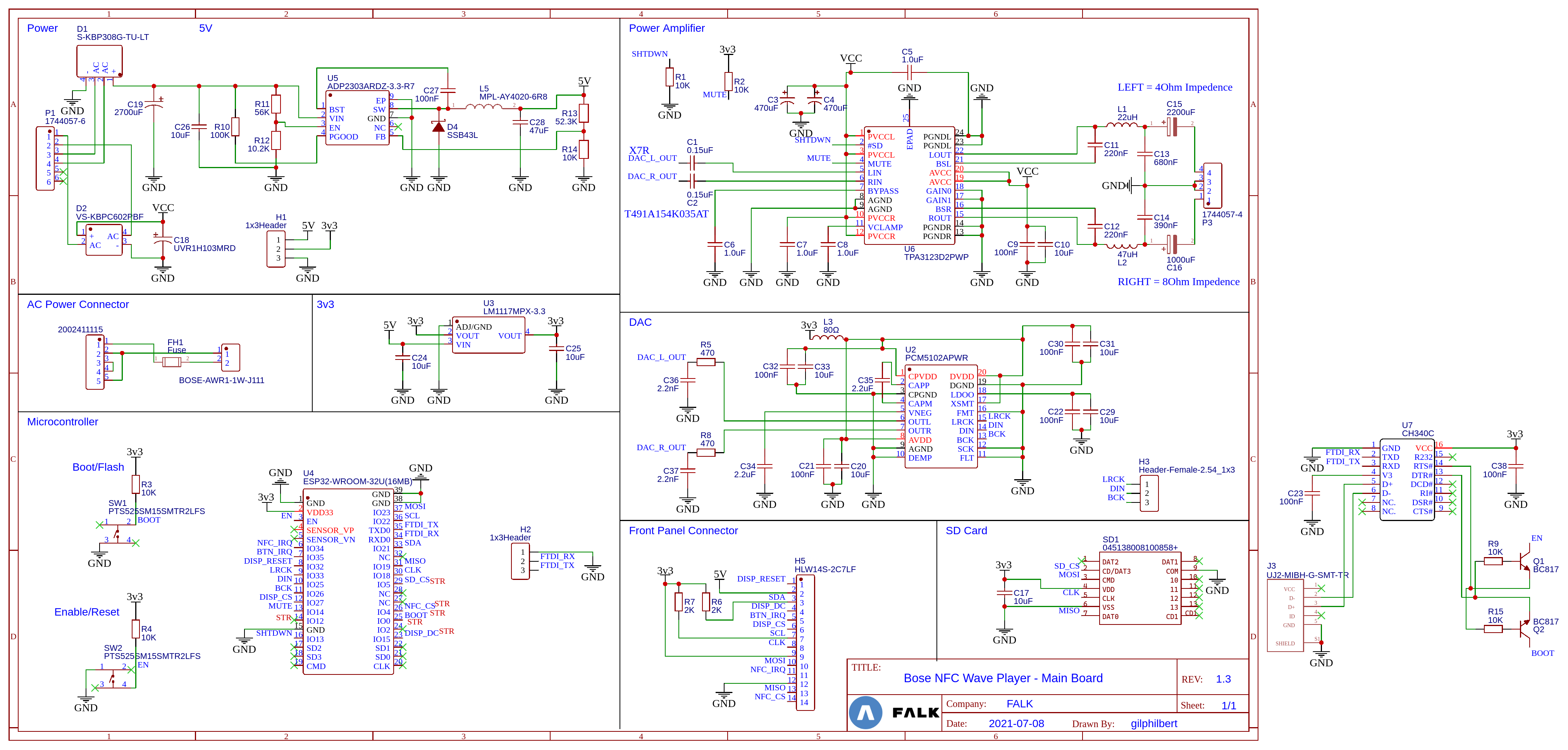Select regulator label 'LM1117MPX-3.3'

515,312
